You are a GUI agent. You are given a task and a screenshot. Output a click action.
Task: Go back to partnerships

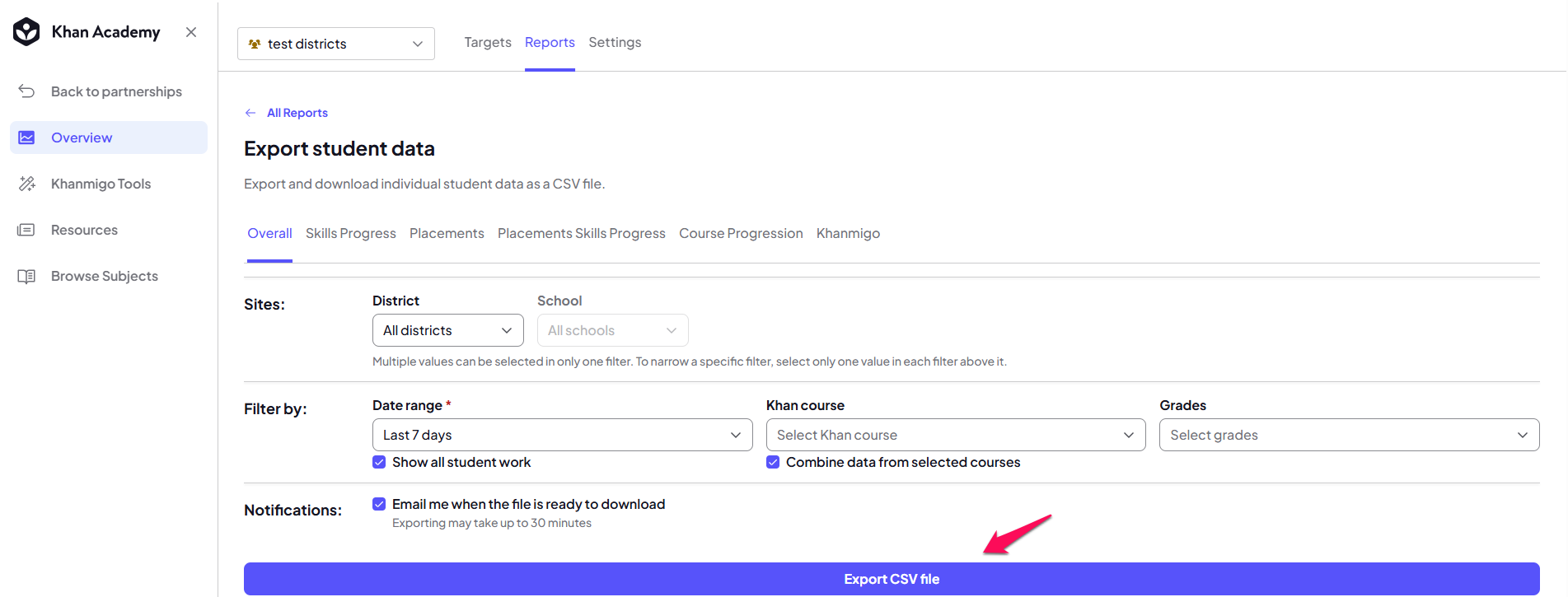click(109, 91)
